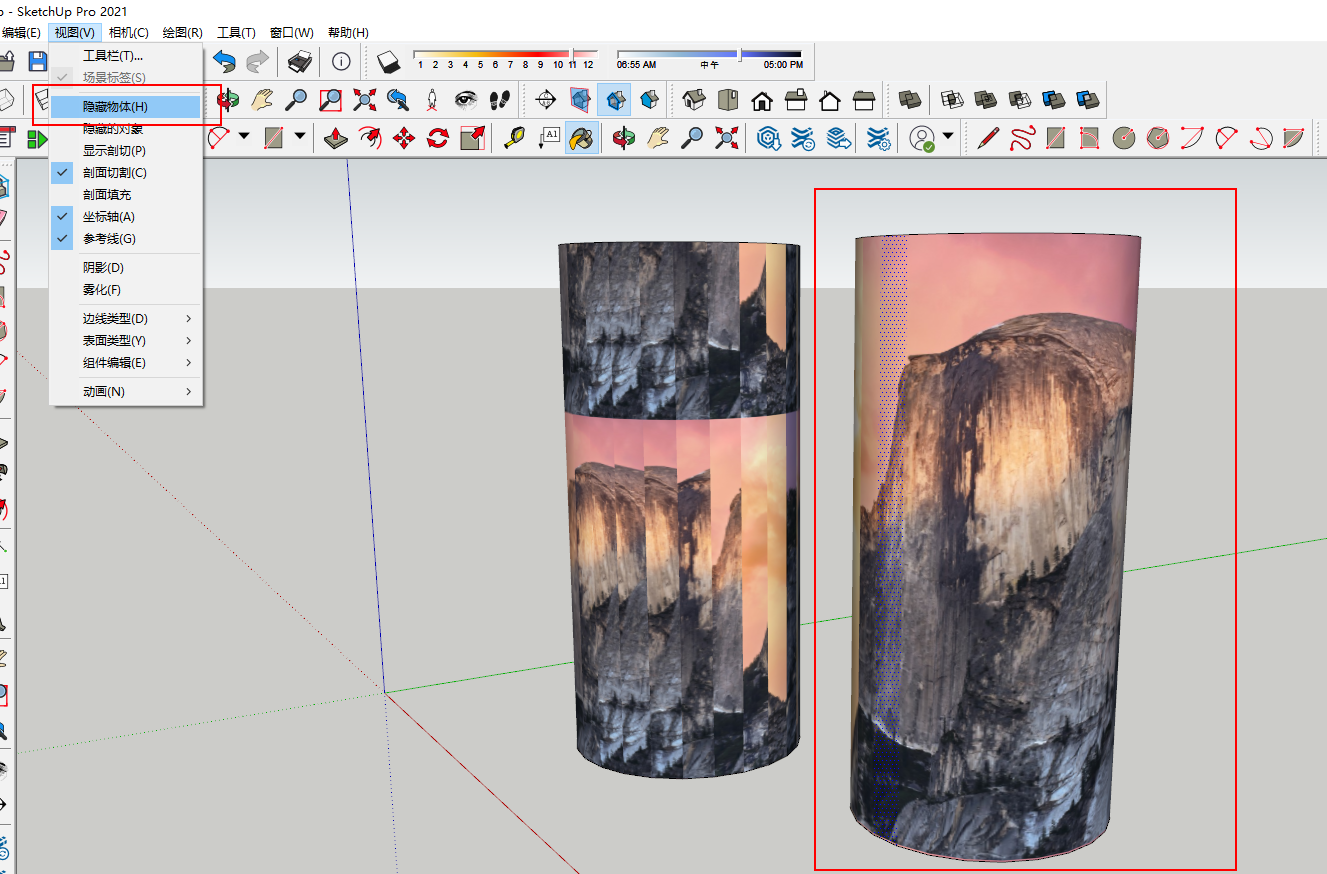
Task: Open dropdown arrow beside the account icon
Action: click(948, 136)
